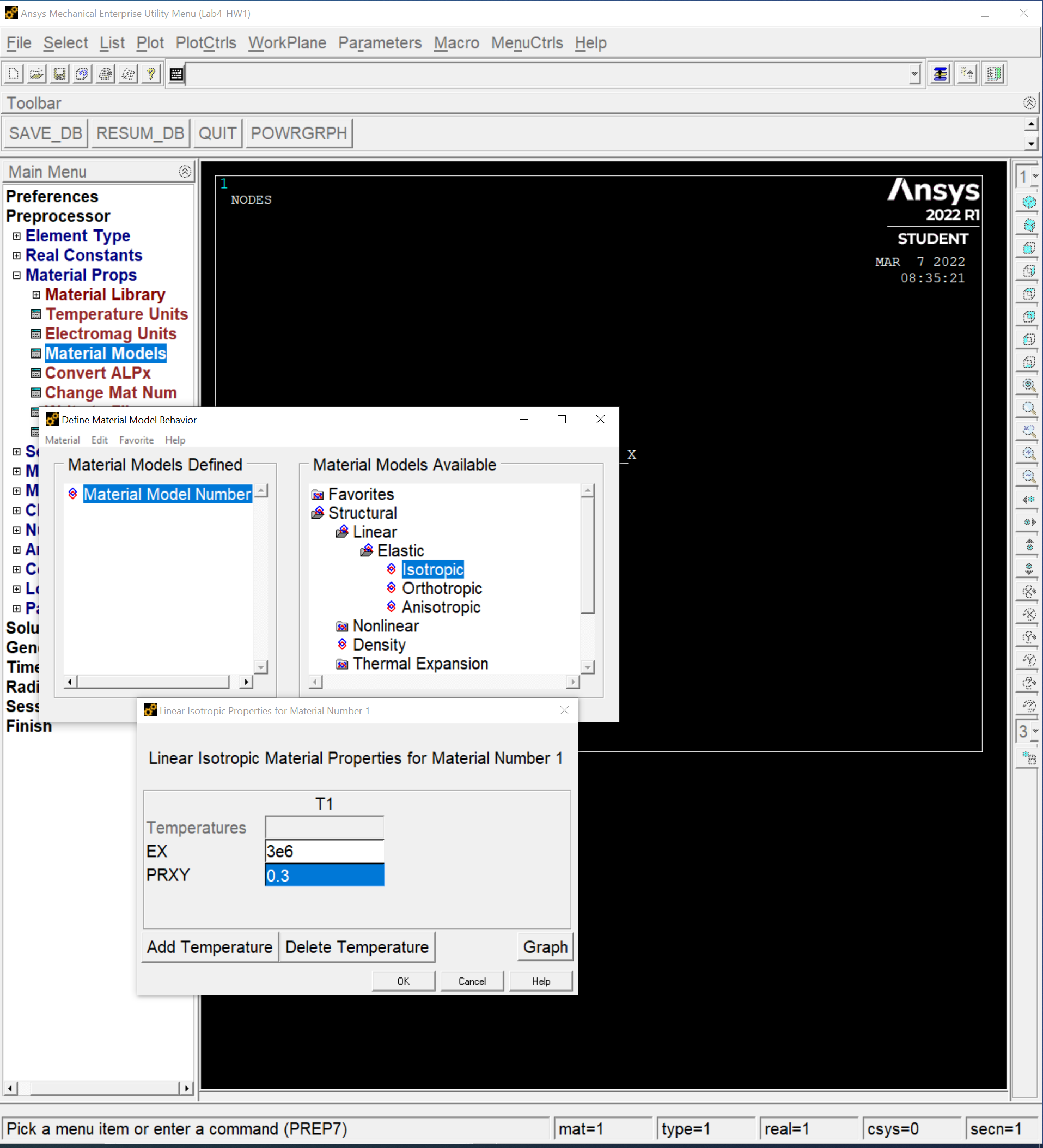This screenshot has width=1043, height=1148.
Task: Open the command input dropdown arrow
Action: coord(914,74)
